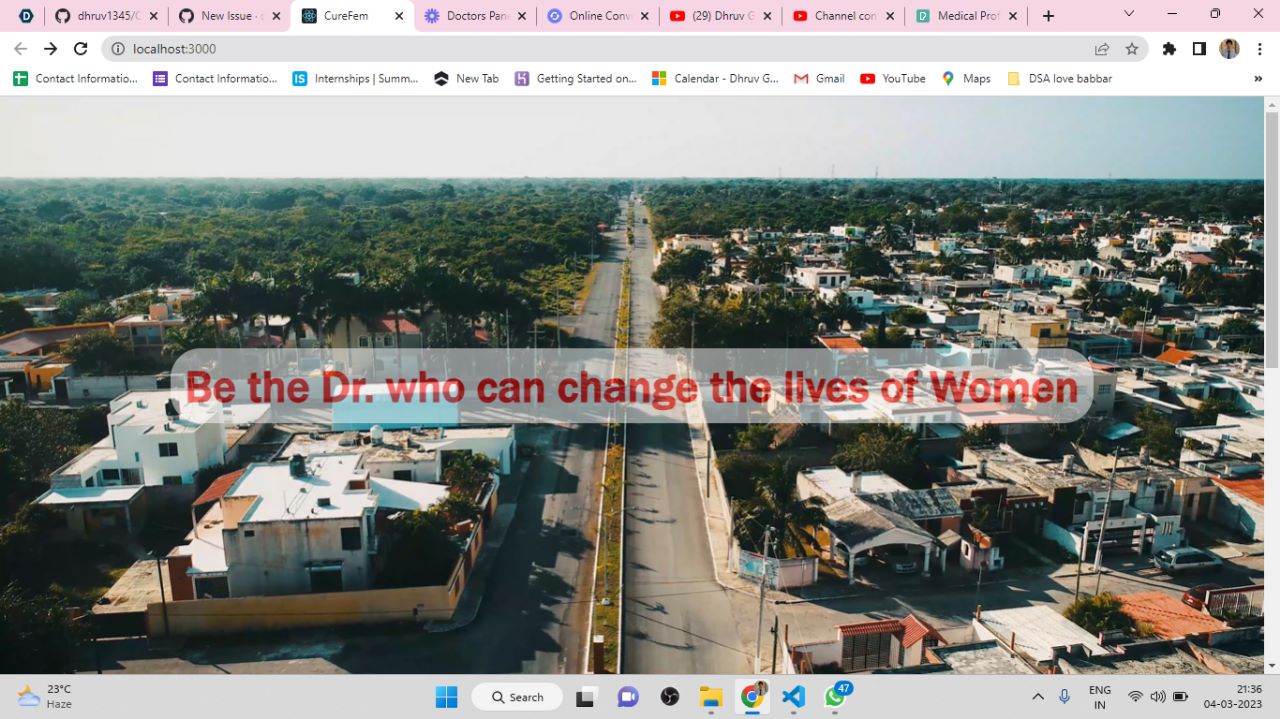
Task: Open the New Tab bookmark
Action: pos(466,78)
